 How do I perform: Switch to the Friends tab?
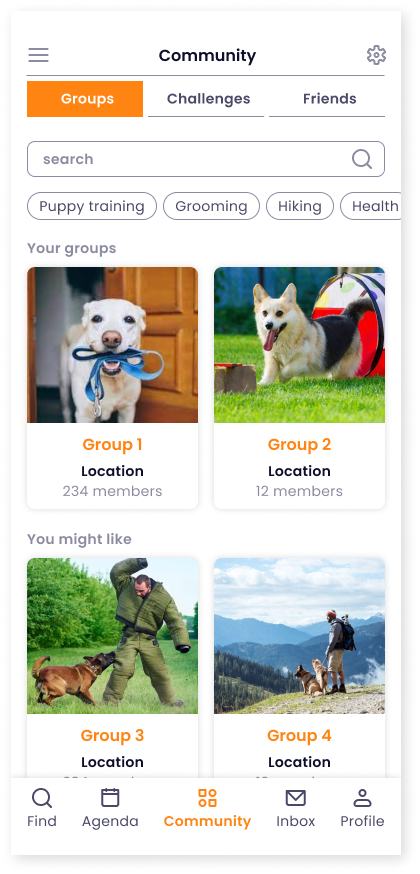[x=327, y=99]
